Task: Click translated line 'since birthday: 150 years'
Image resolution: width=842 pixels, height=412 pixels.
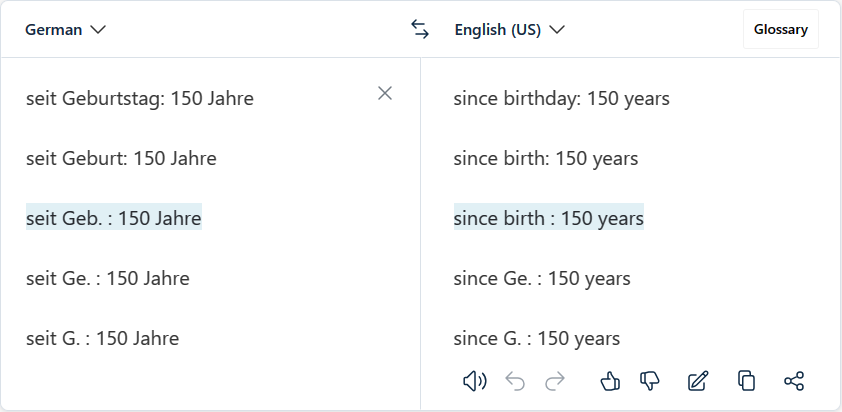Action: [561, 99]
